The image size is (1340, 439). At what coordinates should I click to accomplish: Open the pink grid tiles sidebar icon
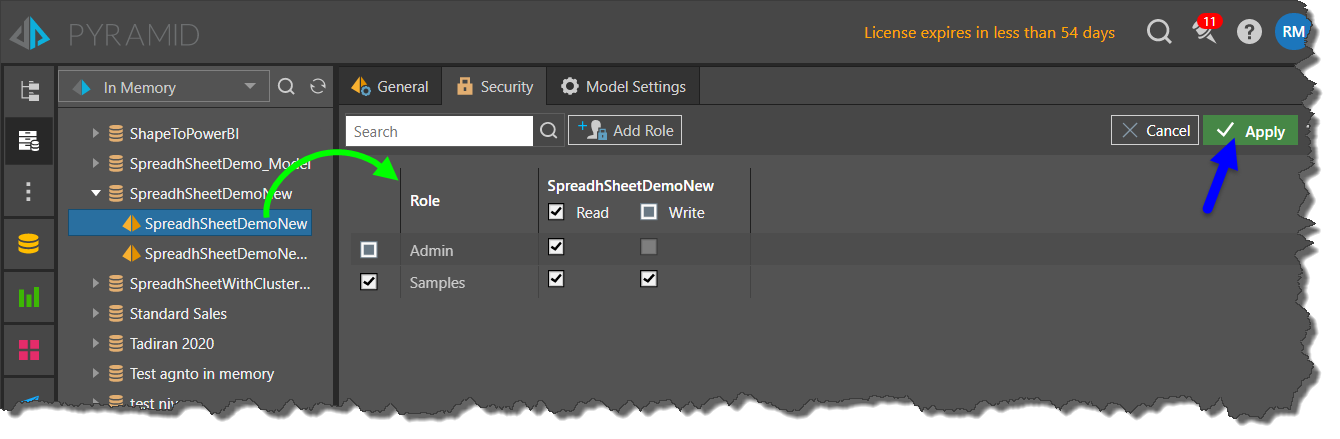tap(29, 350)
